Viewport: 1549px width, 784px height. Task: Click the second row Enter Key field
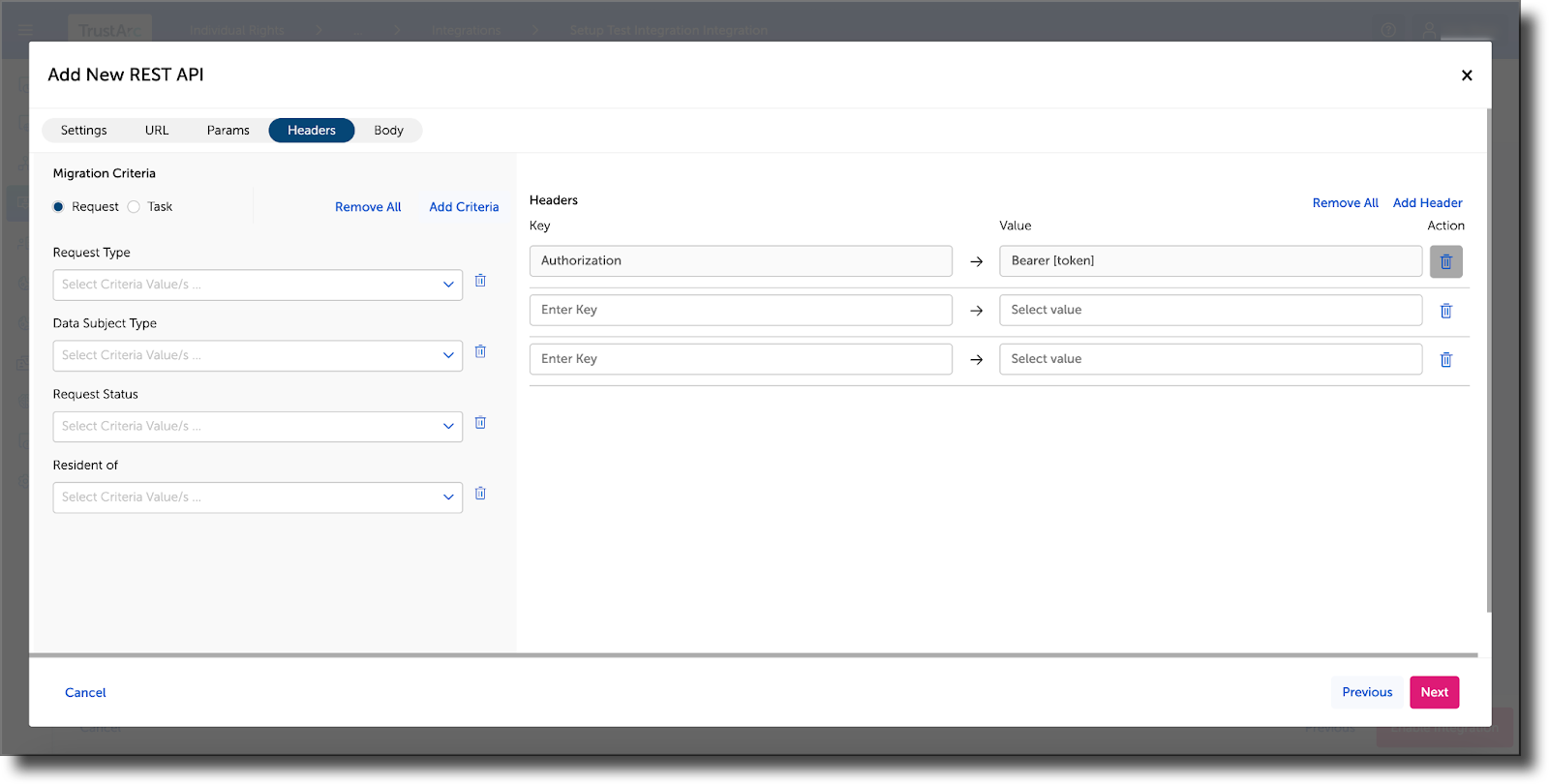(x=741, y=310)
